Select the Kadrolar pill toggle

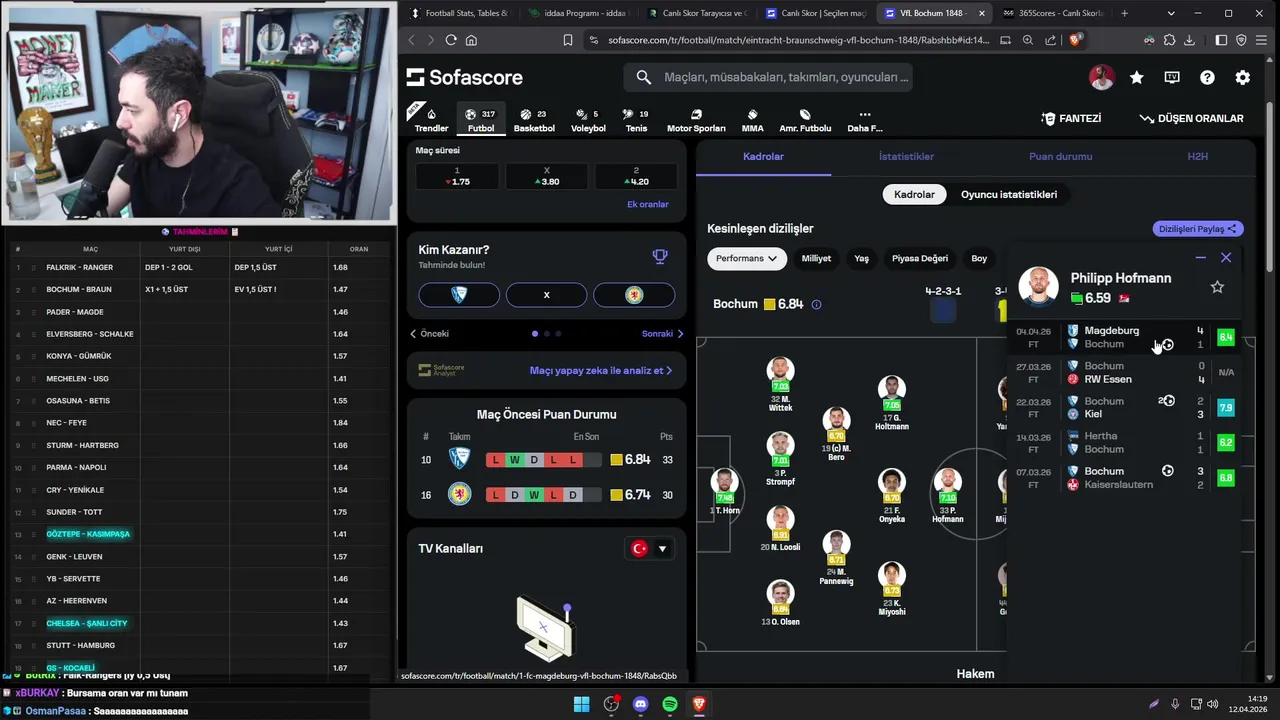coord(914,195)
